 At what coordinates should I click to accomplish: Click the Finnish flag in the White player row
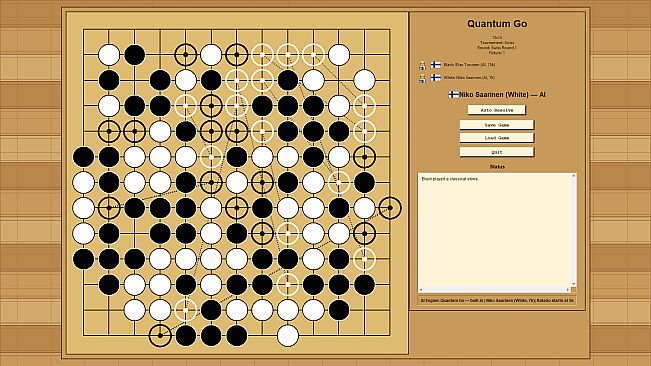coord(436,78)
